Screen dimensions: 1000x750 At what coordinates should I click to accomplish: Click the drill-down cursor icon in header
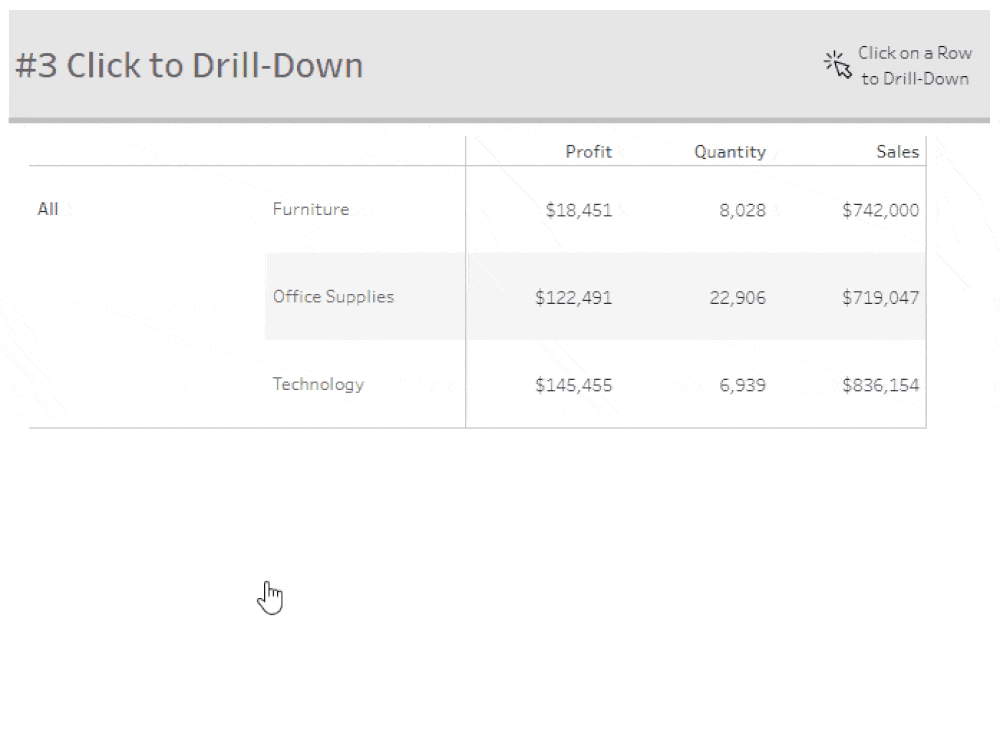point(837,64)
